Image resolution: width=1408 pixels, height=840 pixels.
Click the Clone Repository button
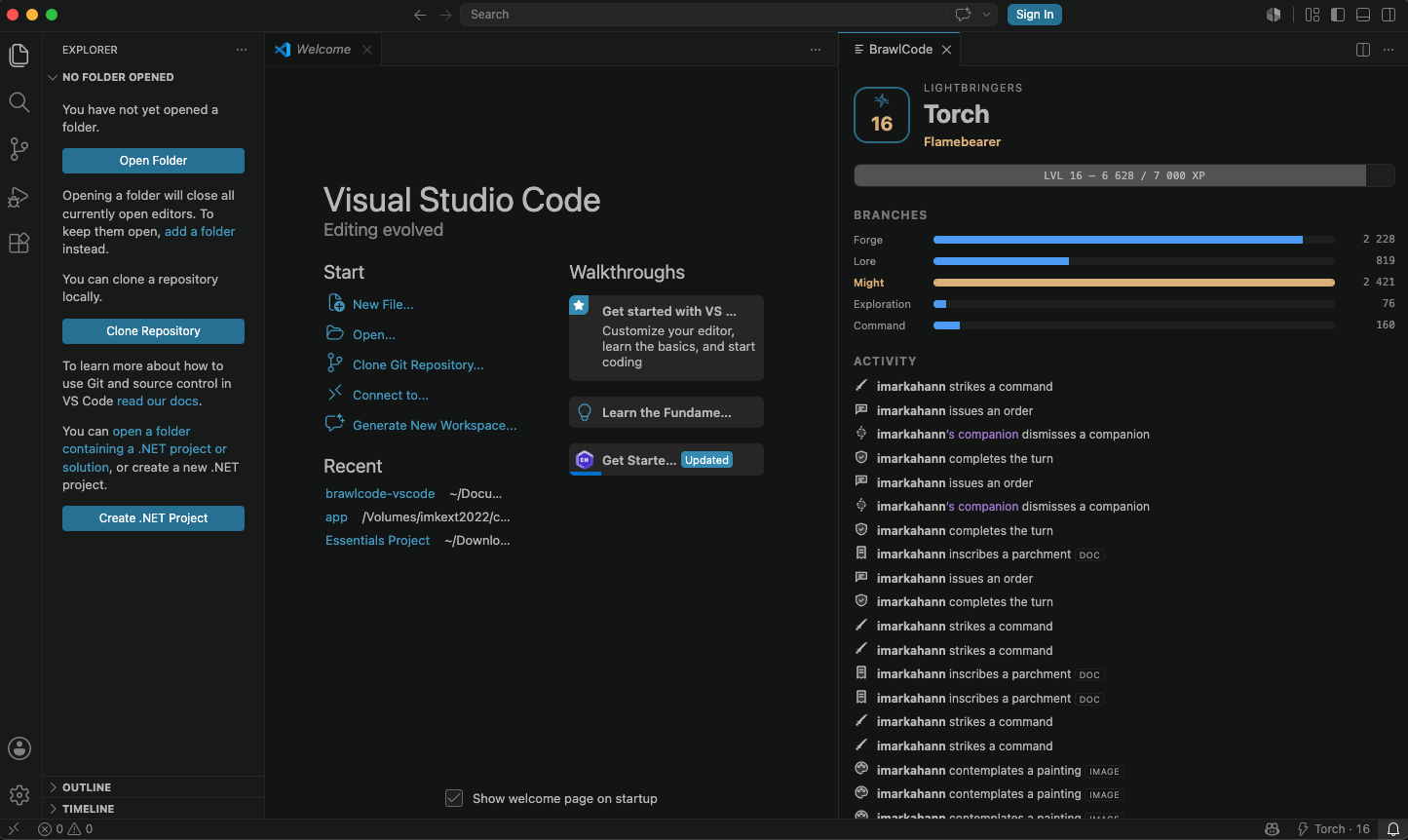(153, 331)
